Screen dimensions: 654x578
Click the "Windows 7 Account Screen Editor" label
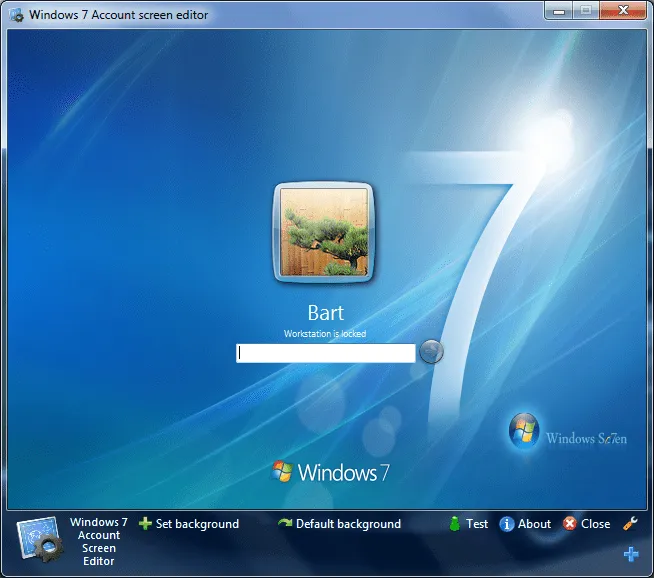[x=99, y=541]
